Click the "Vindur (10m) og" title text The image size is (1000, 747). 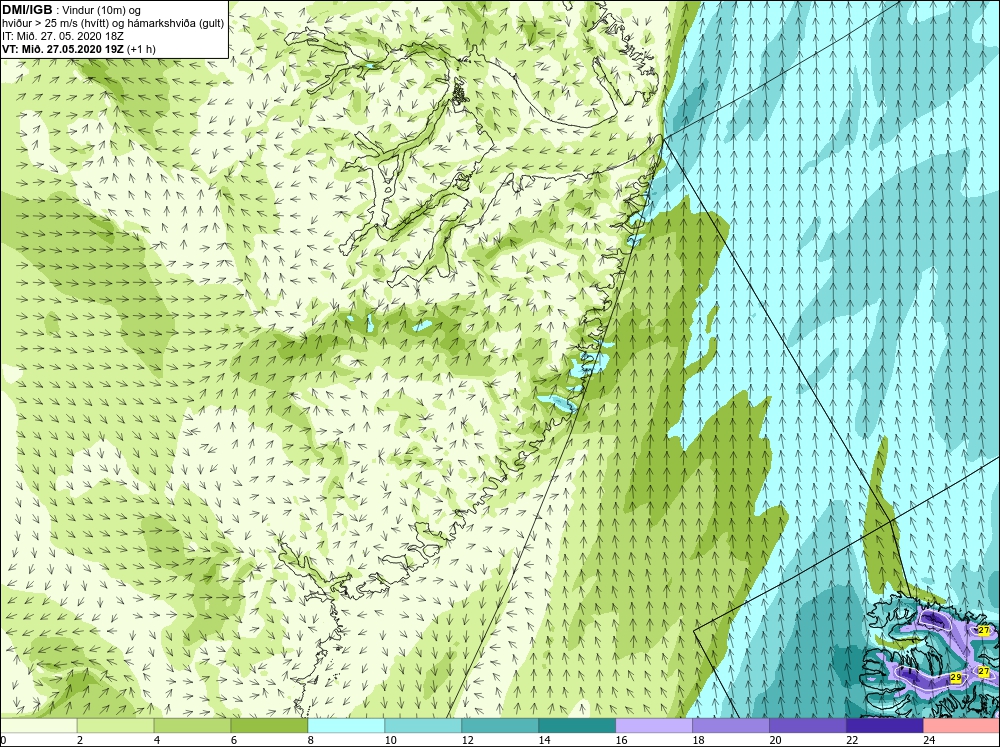tap(102, 10)
